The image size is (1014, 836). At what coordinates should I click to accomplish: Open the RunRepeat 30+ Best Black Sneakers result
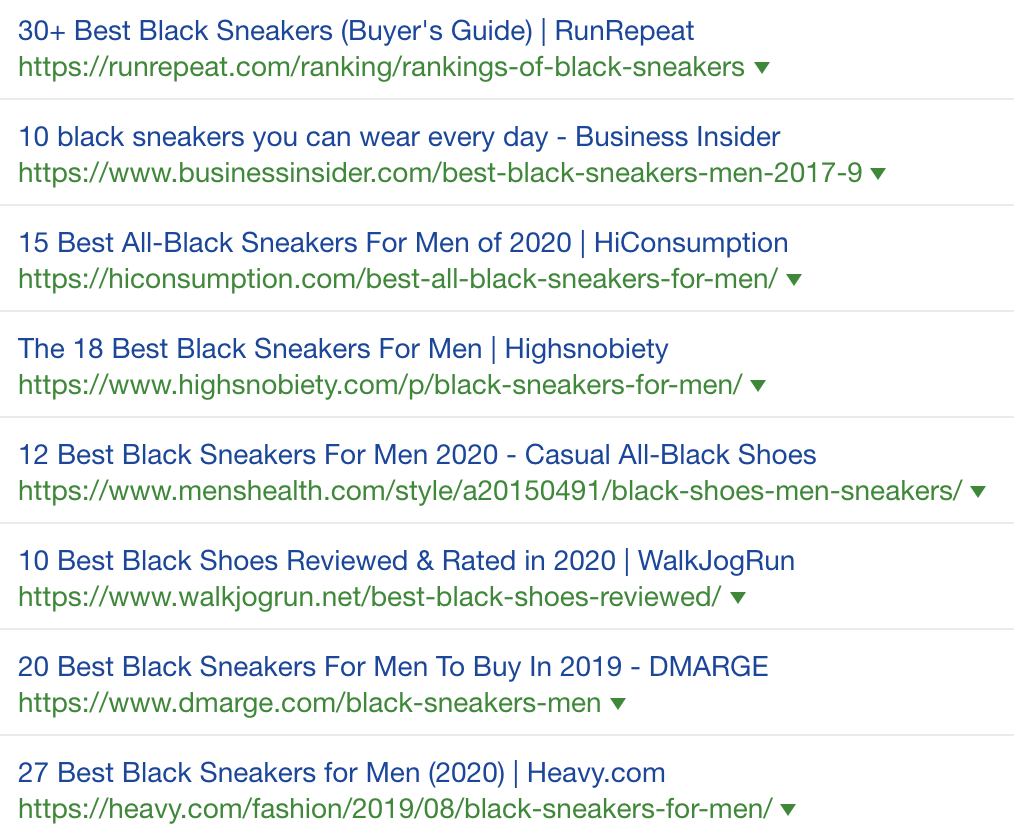point(356,31)
